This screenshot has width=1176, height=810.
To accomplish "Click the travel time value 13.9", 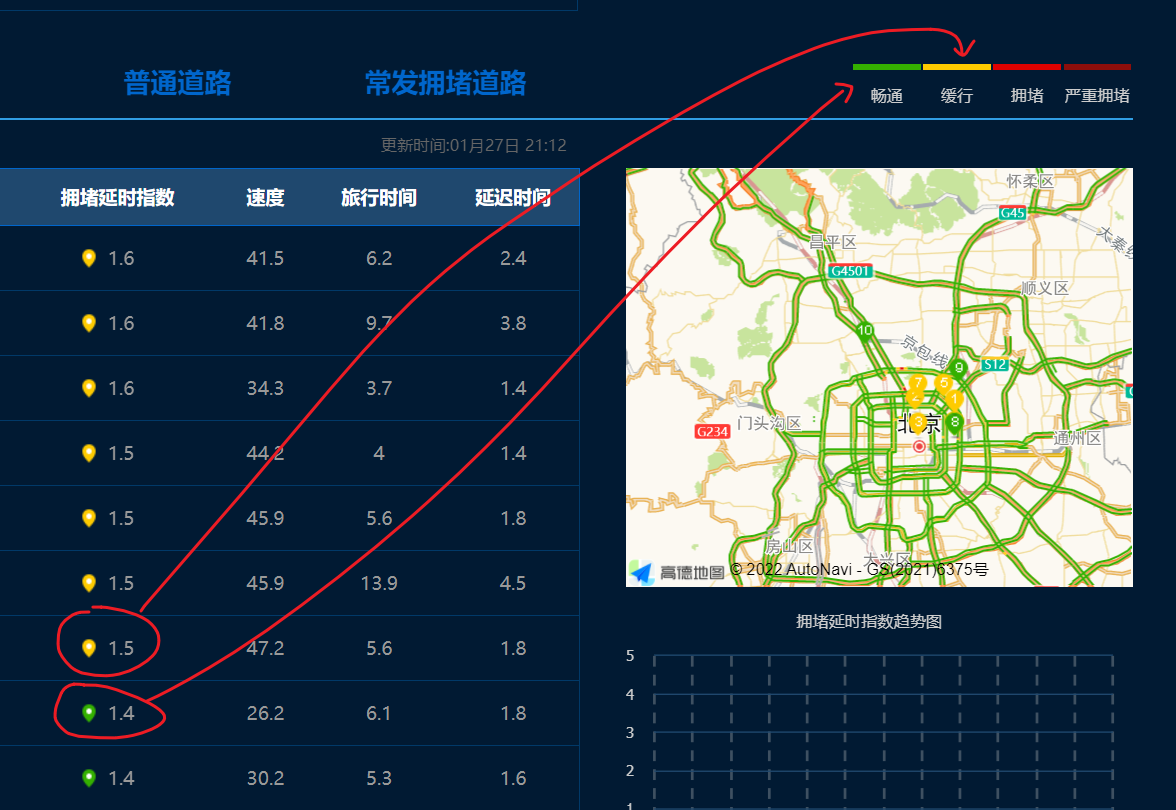I will 379,583.
